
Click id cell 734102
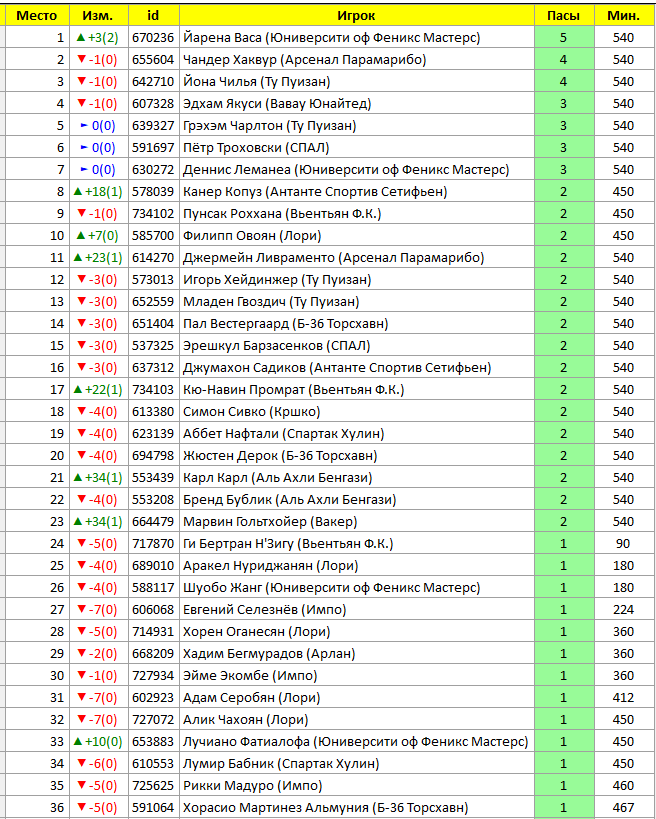pyautogui.click(x=153, y=214)
